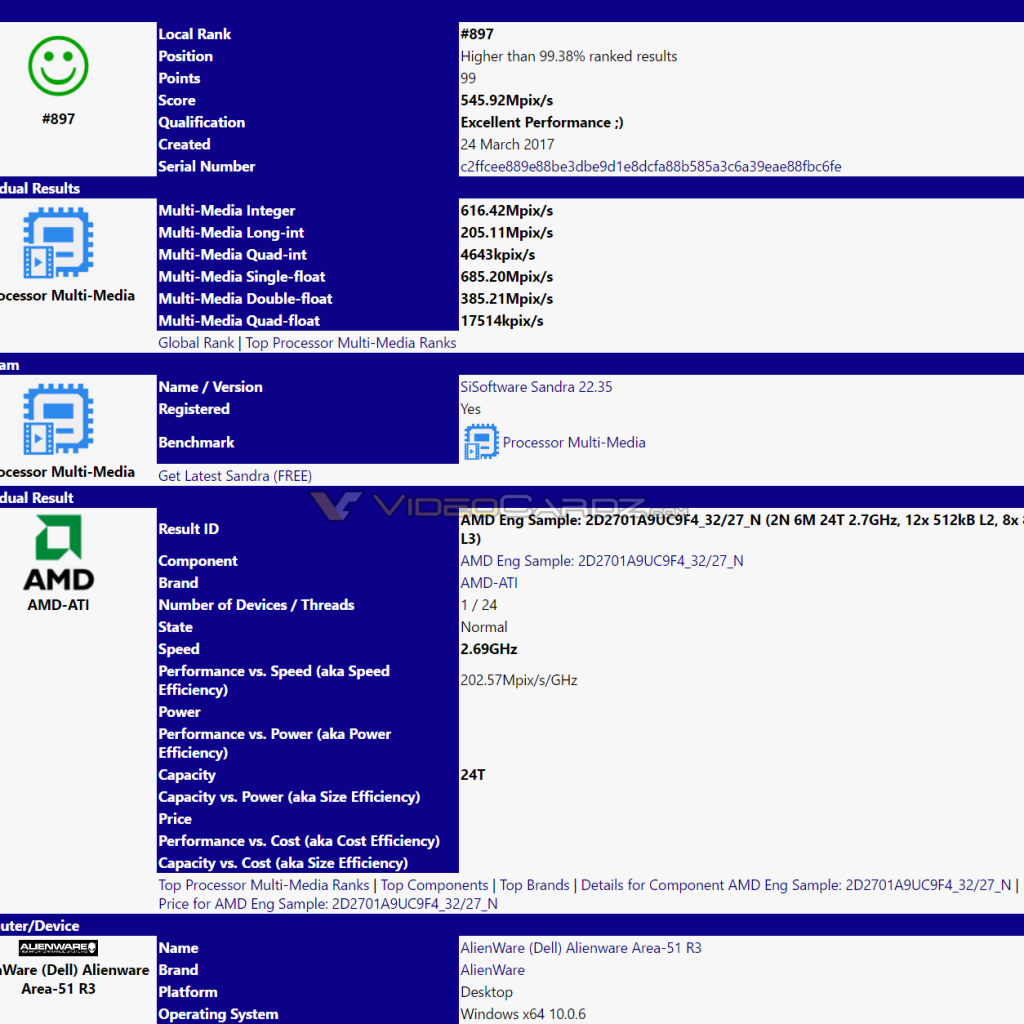Viewport: 1024px width, 1024px height.
Task: Click the Windows x64 10.0.6 operating system value
Action: click(x=522, y=1014)
